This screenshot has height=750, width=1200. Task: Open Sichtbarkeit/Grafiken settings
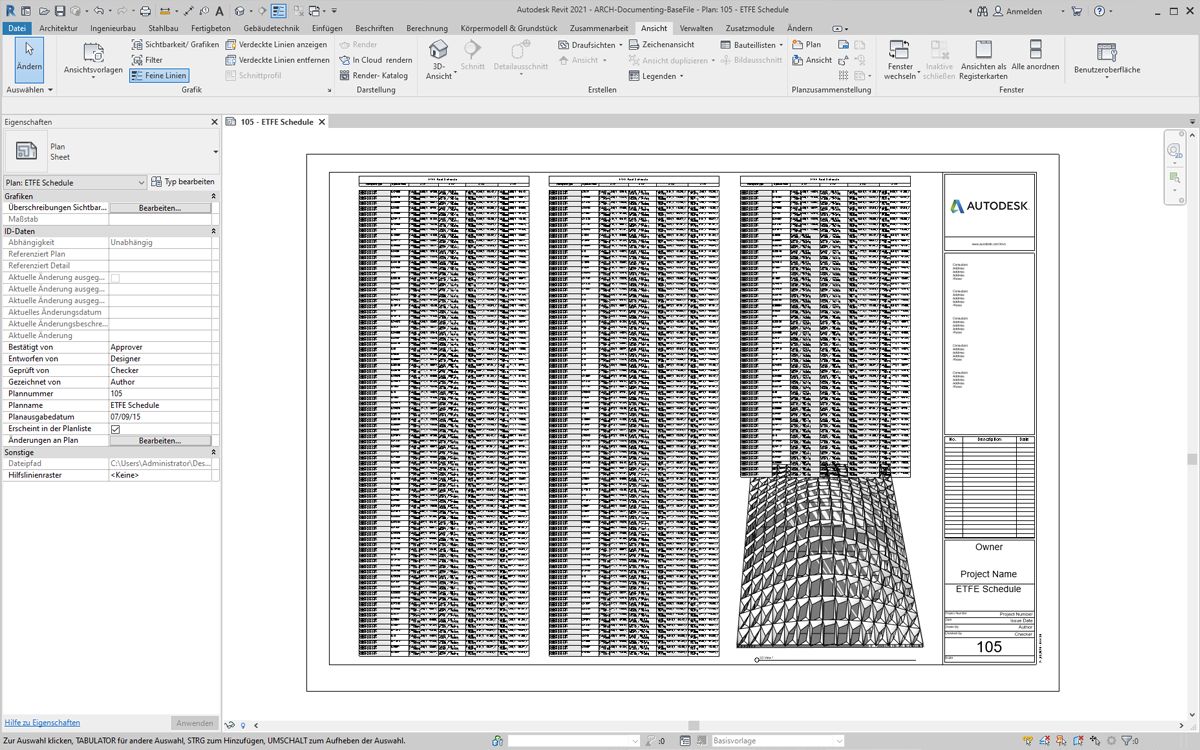coord(175,45)
